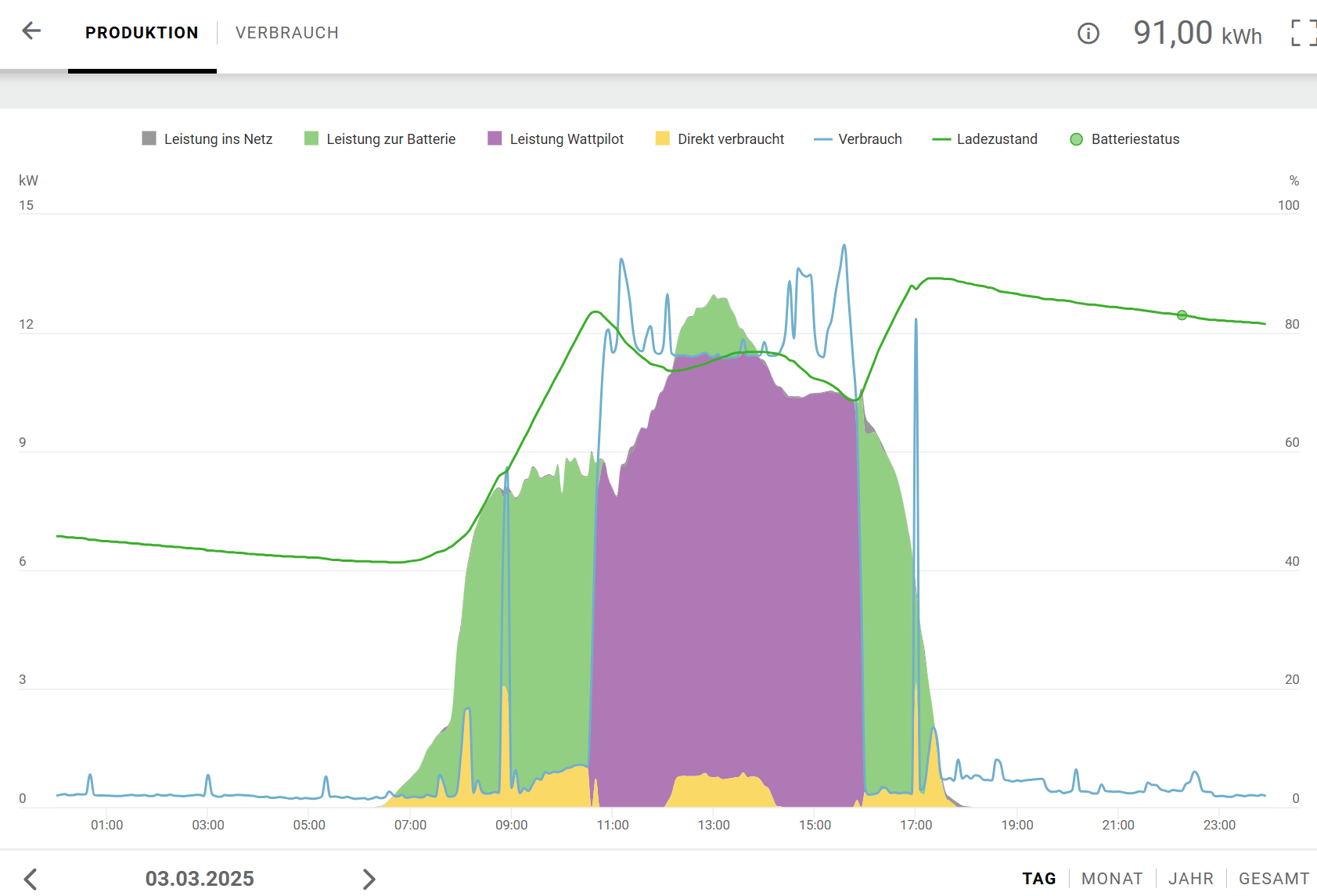Click the blue Verbrauch line icon
The width and height of the screenshot is (1317, 896).
(x=822, y=139)
